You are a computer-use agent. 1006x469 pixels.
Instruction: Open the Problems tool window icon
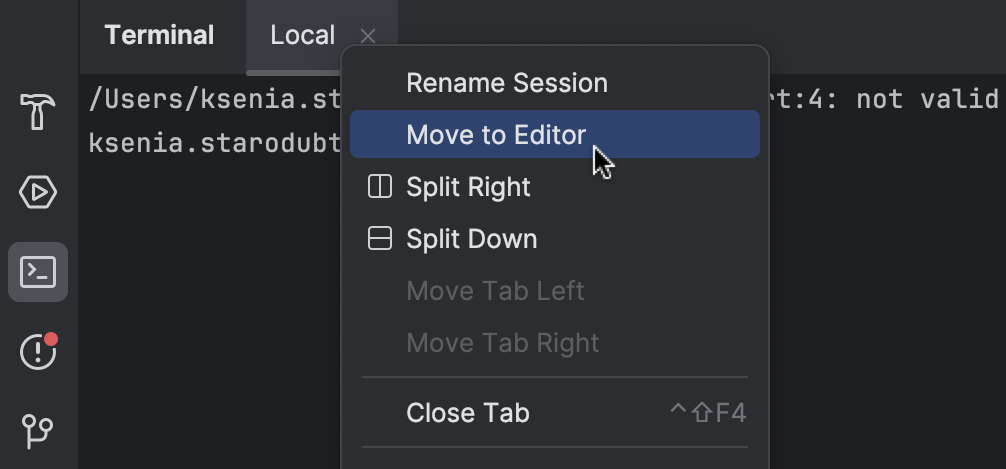(38, 351)
